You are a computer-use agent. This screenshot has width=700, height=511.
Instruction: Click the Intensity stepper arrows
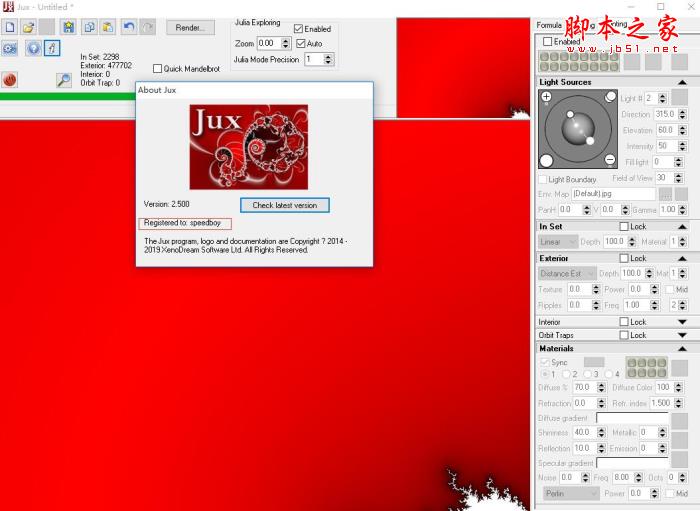point(682,146)
